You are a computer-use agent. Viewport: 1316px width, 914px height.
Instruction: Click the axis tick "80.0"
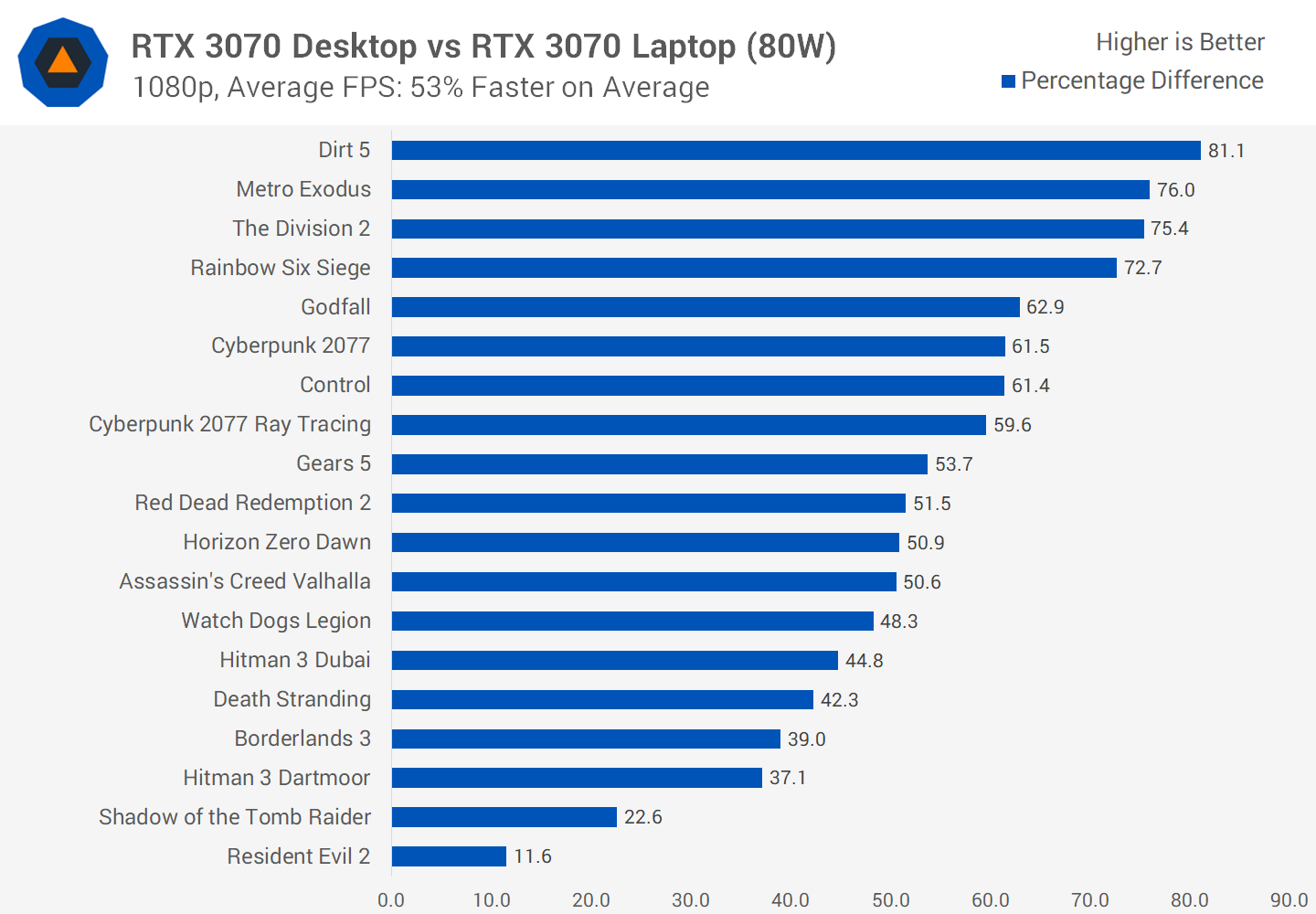point(1189,900)
